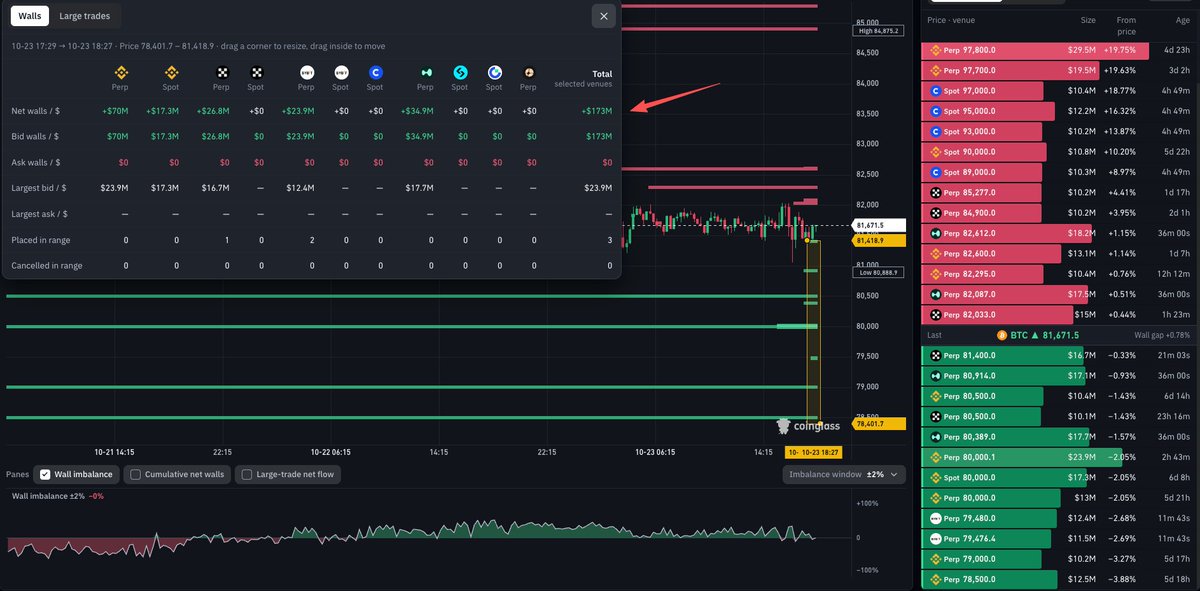Screen dimensions: 1200x591
Task: Click the venue icon on Perp 78,500.0 row
Action: [937, 579]
